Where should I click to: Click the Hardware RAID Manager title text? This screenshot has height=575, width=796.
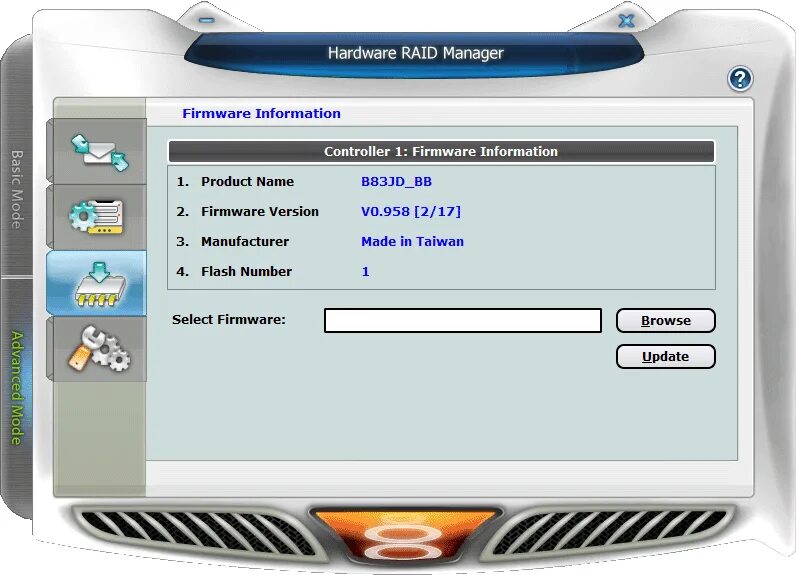(x=415, y=53)
